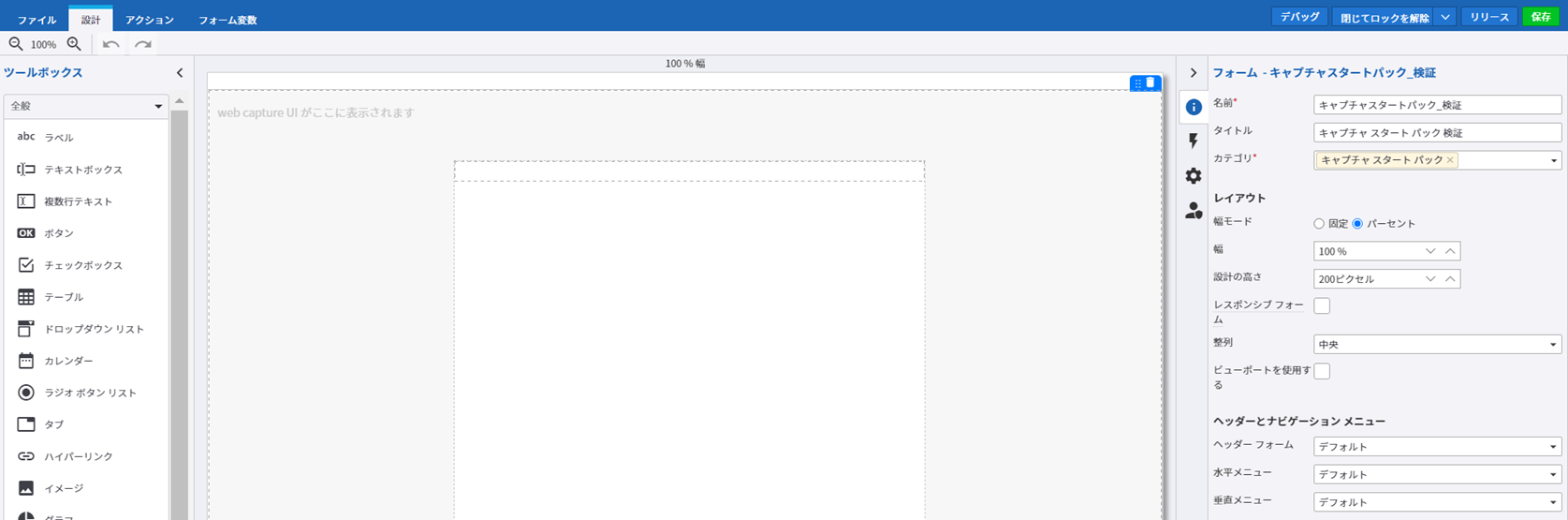Open the 全般 toolbox category dropdown
The image size is (1568, 520).
[x=85, y=107]
